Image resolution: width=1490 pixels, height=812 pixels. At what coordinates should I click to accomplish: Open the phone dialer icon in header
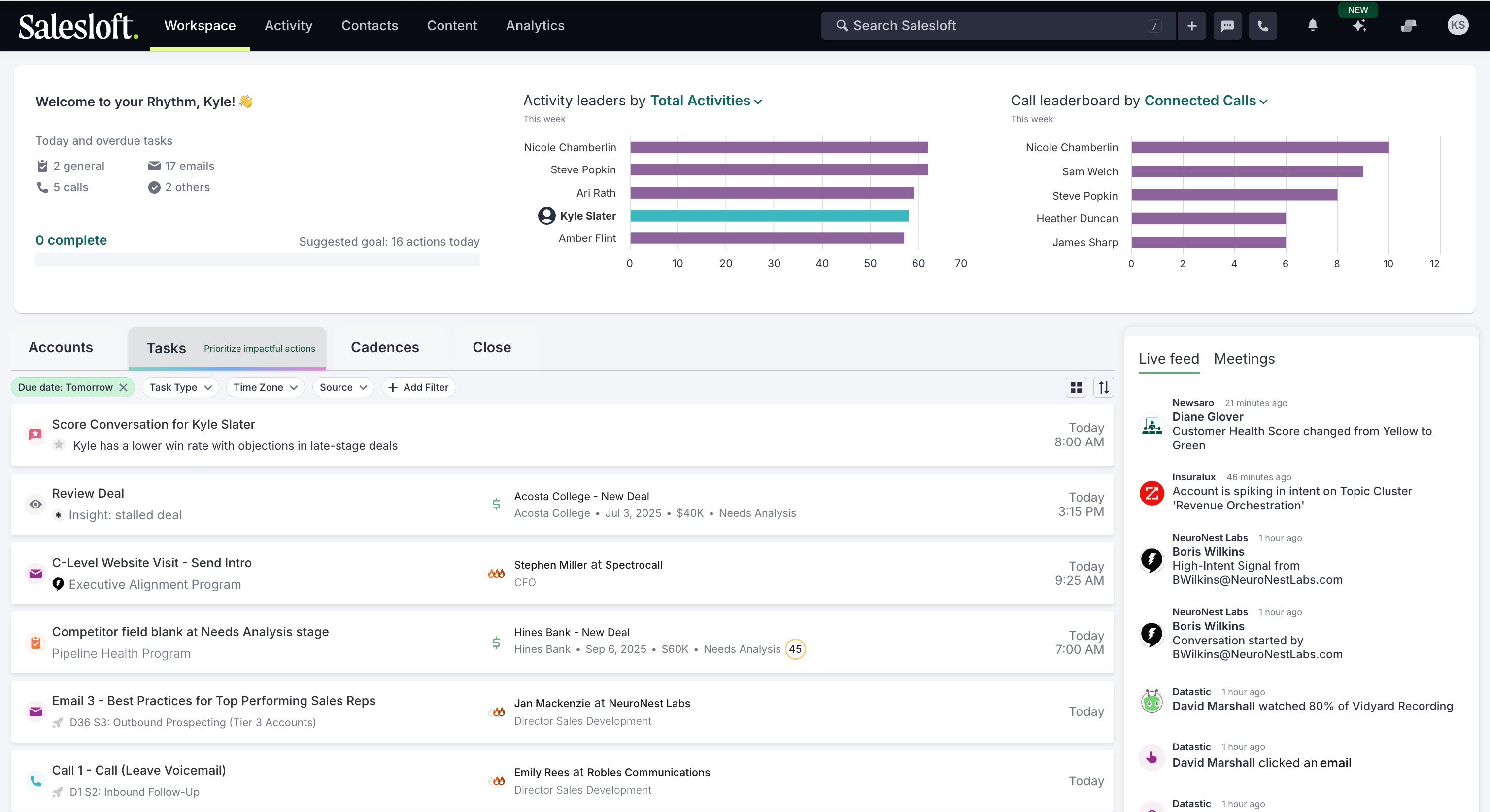(x=1263, y=26)
